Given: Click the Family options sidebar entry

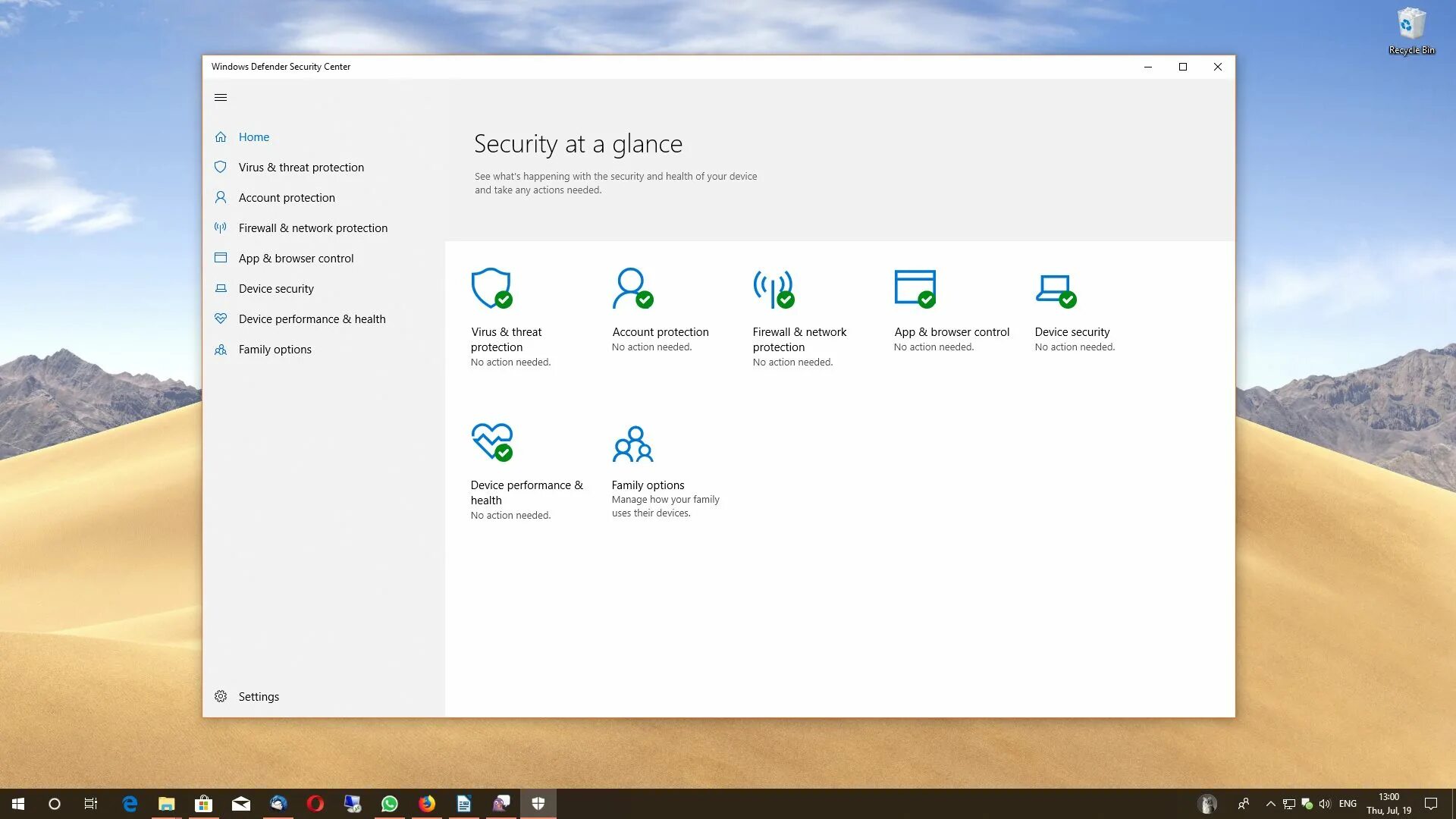Looking at the screenshot, I should click(x=275, y=349).
